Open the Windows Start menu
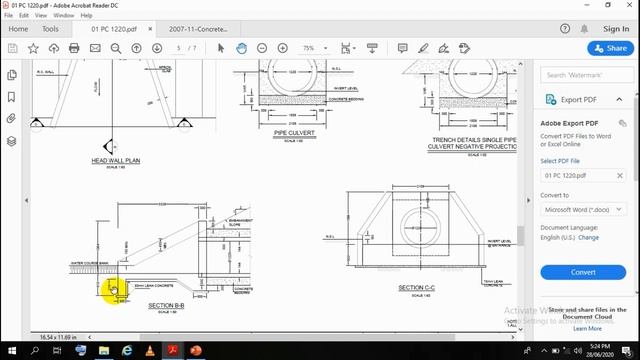The image size is (640, 360). click(12, 351)
